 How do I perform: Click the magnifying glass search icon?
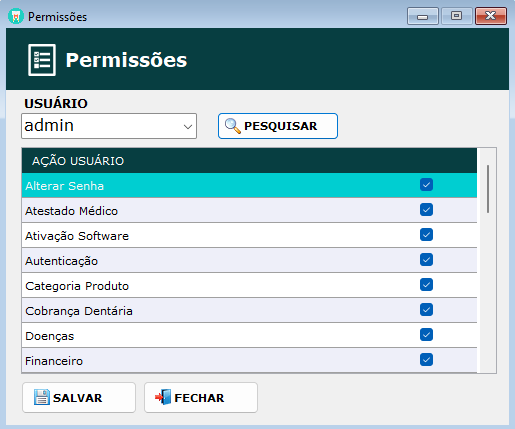click(x=232, y=126)
